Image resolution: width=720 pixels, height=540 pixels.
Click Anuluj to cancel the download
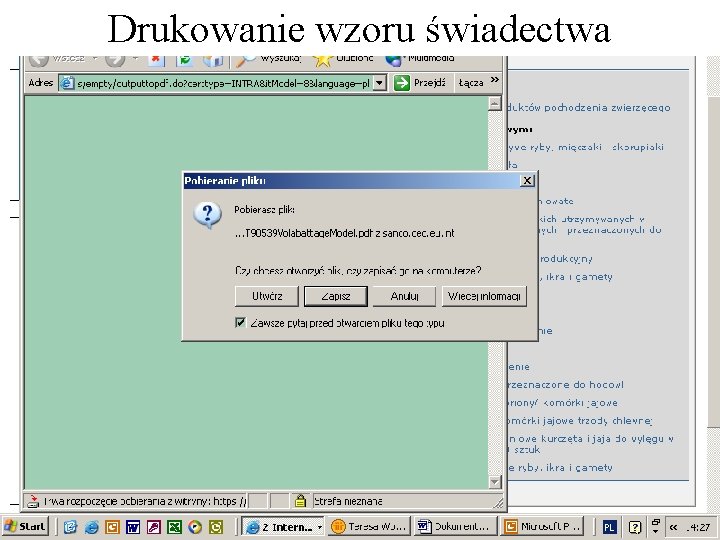point(404,296)
